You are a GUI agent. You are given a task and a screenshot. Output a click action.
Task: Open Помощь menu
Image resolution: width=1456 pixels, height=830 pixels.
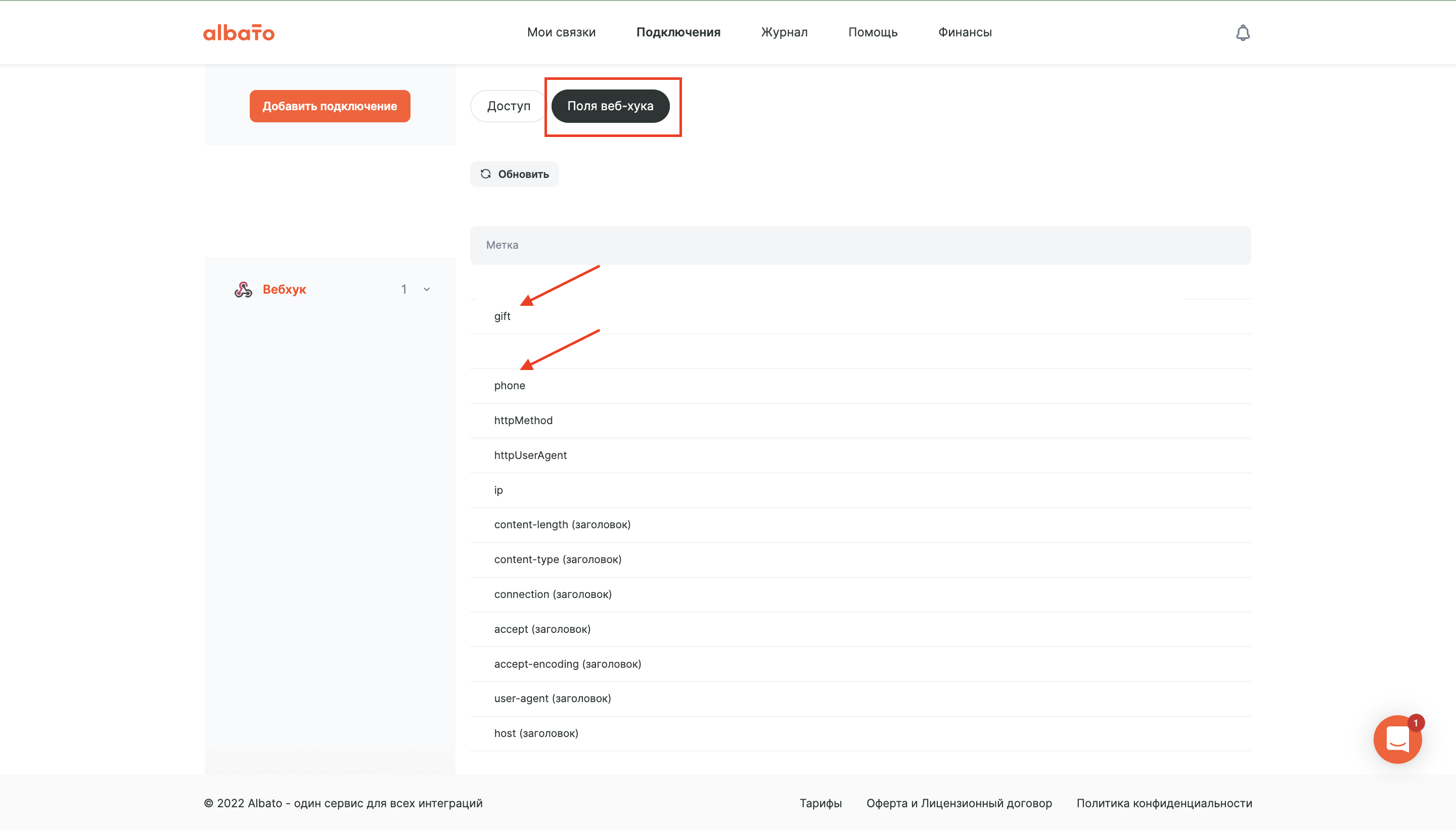[x=873, y=32]
